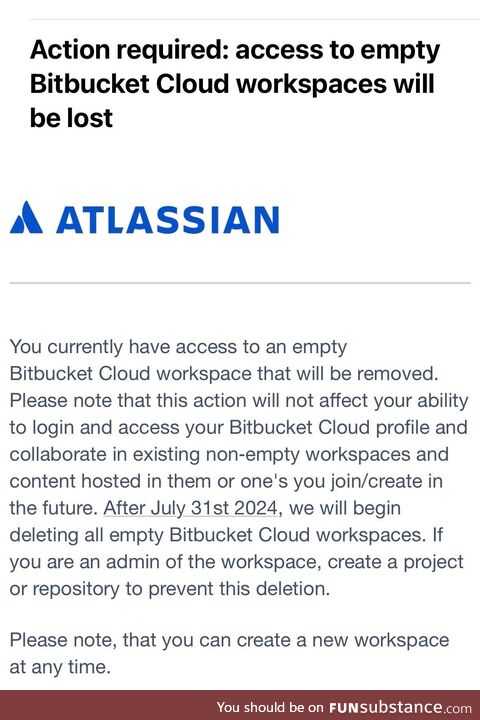Screen dimensions: 480x720
Task: Click the Atlassian triangle logo icon
Action: click(x=26, y=217)
